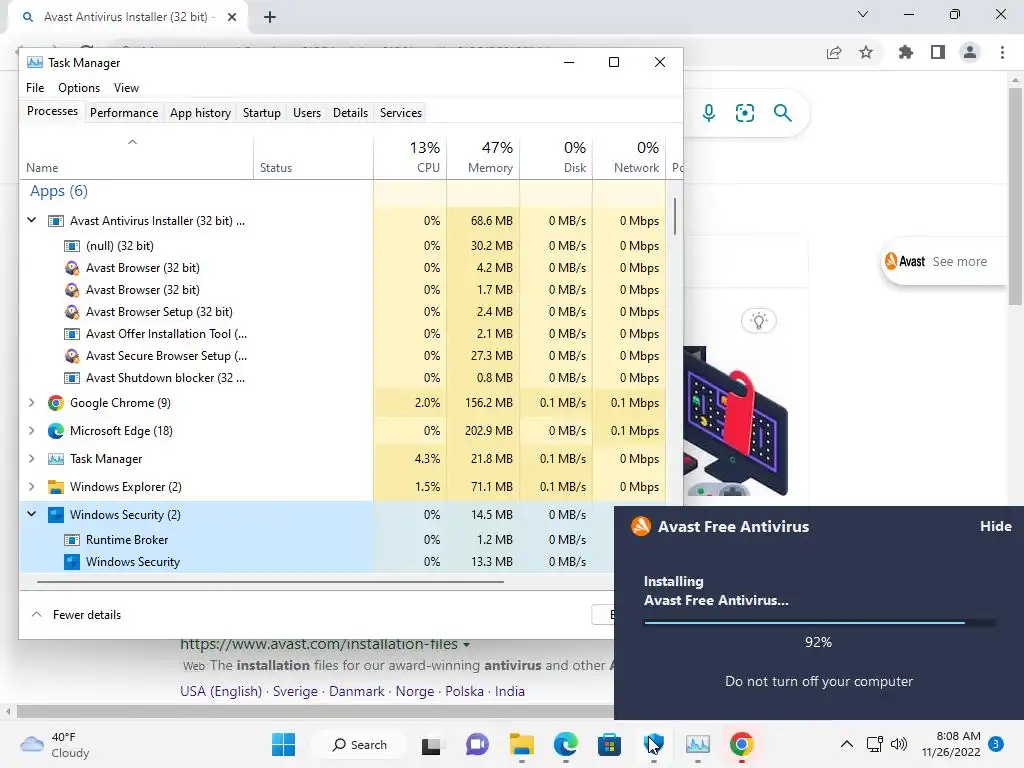Expand the Microsoft Edge (18) process group
Screen dimensions: 1024x768
click(x=31, y=431)
